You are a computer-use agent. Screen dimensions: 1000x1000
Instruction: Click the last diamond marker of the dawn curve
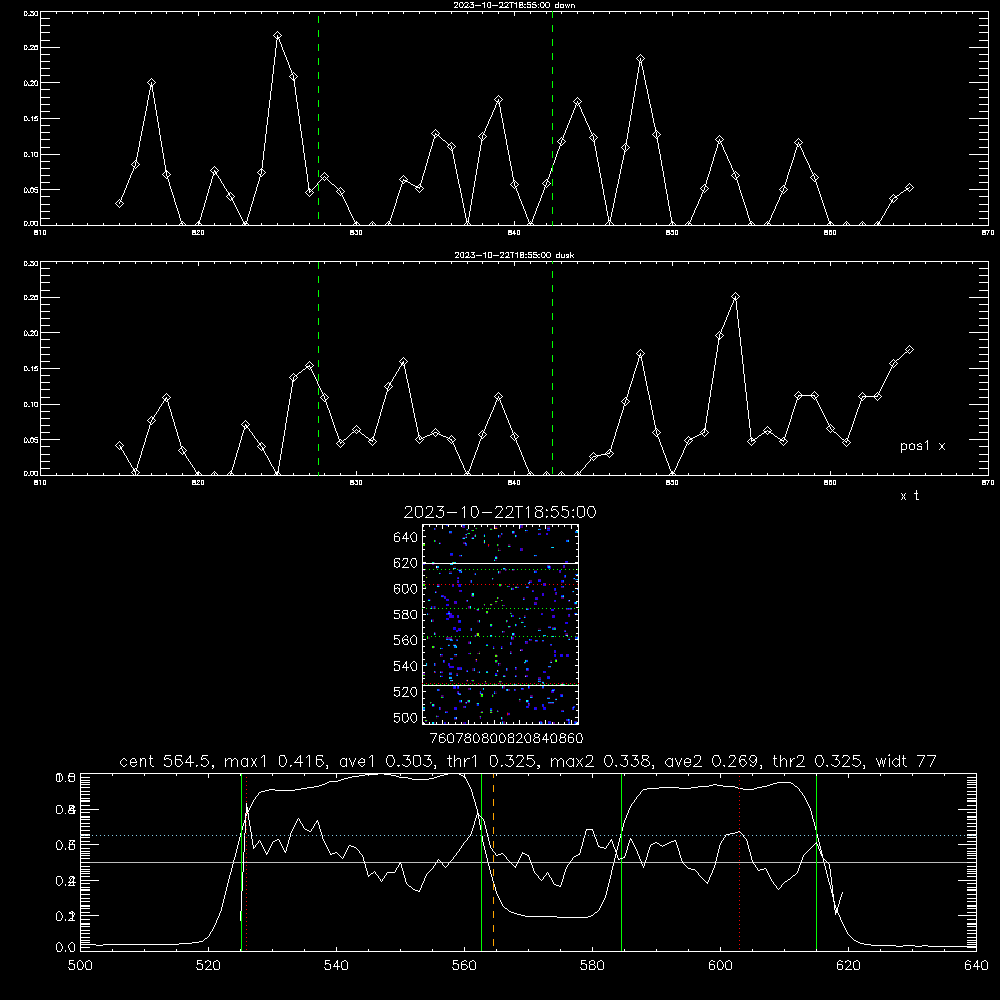[909, 188]
